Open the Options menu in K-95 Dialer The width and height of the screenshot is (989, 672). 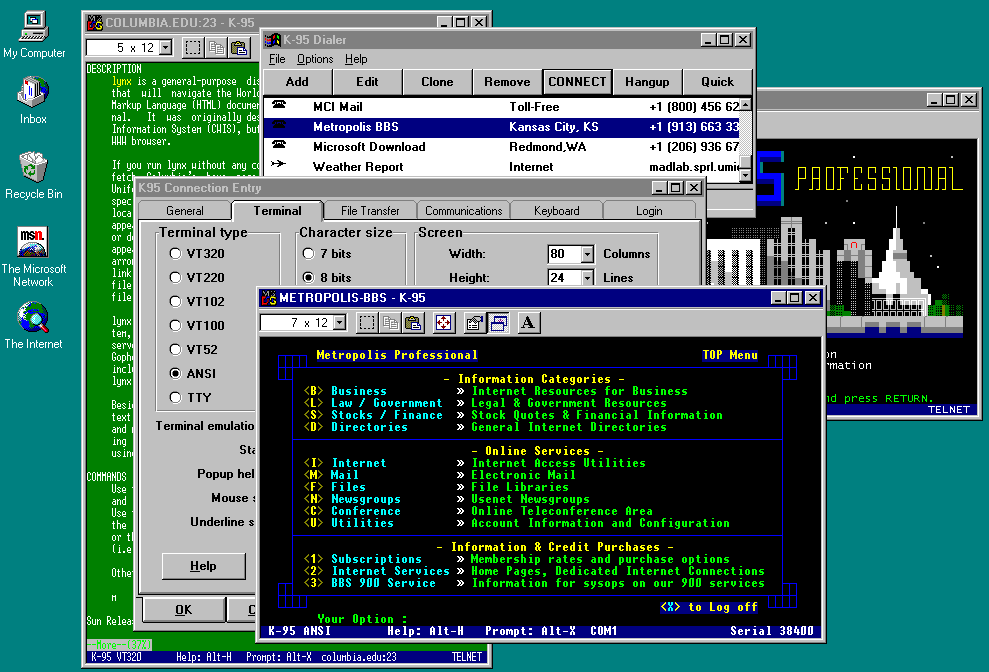[x=315, y=59]
